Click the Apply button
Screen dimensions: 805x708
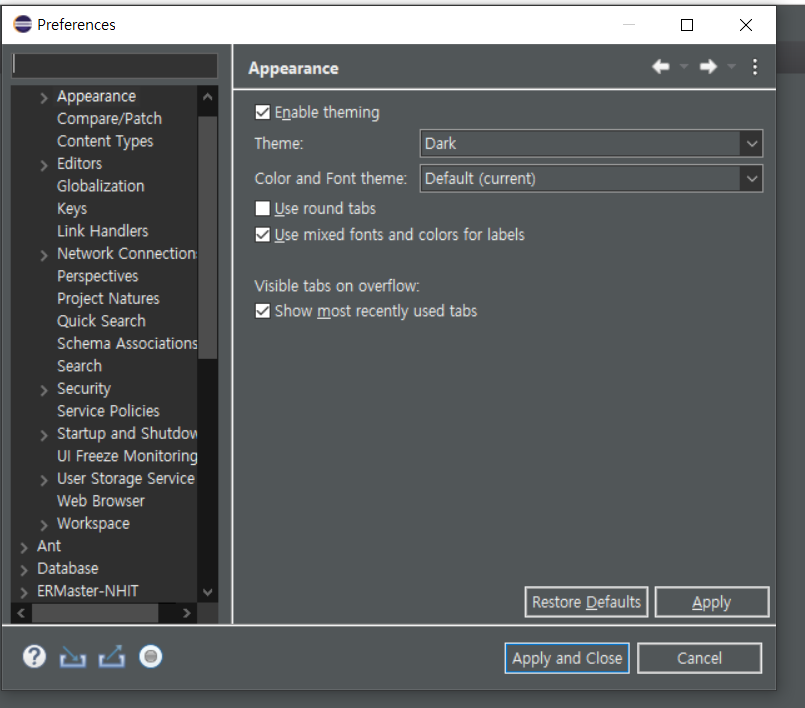[712, 602]
